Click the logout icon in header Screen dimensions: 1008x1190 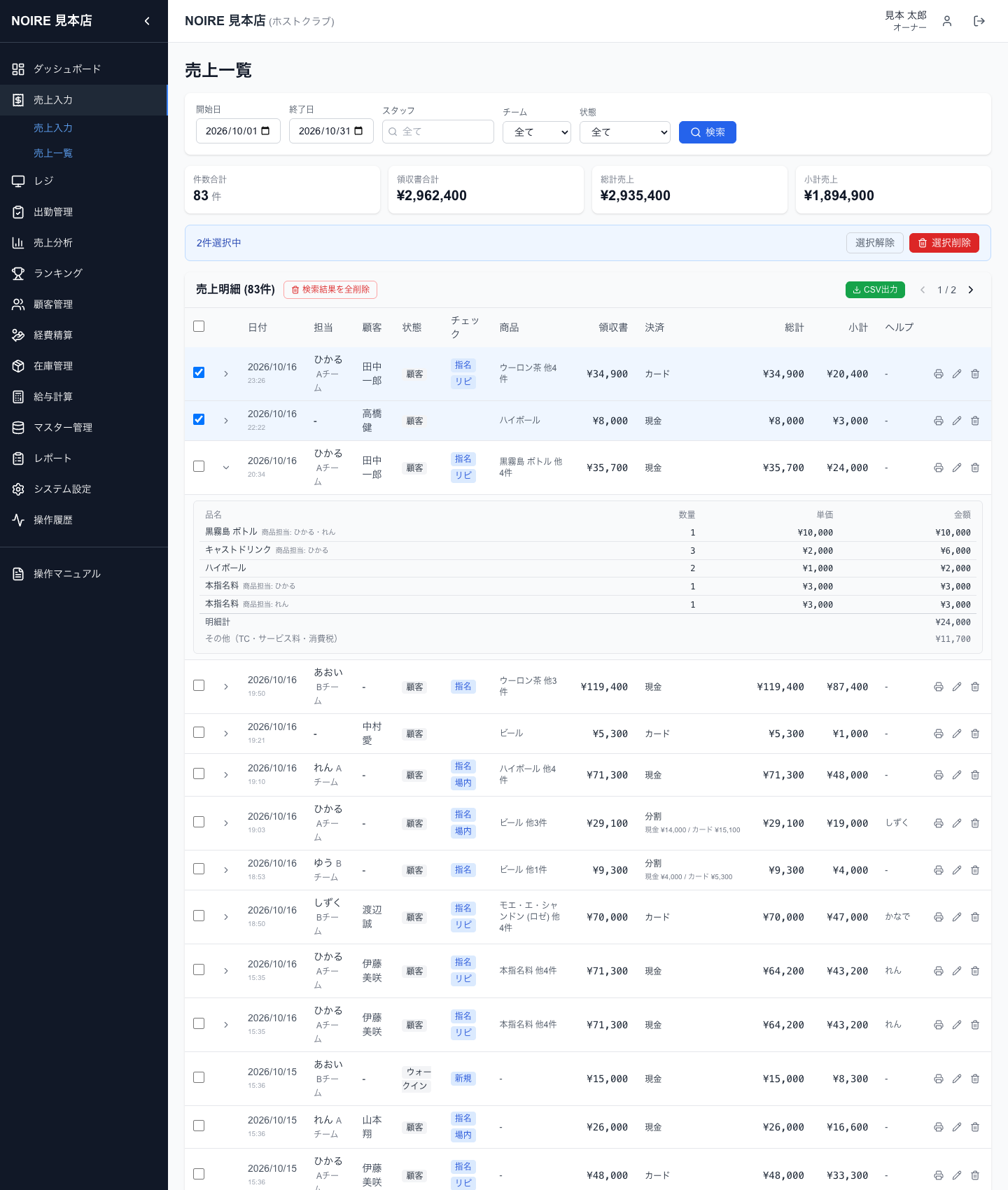979,21
